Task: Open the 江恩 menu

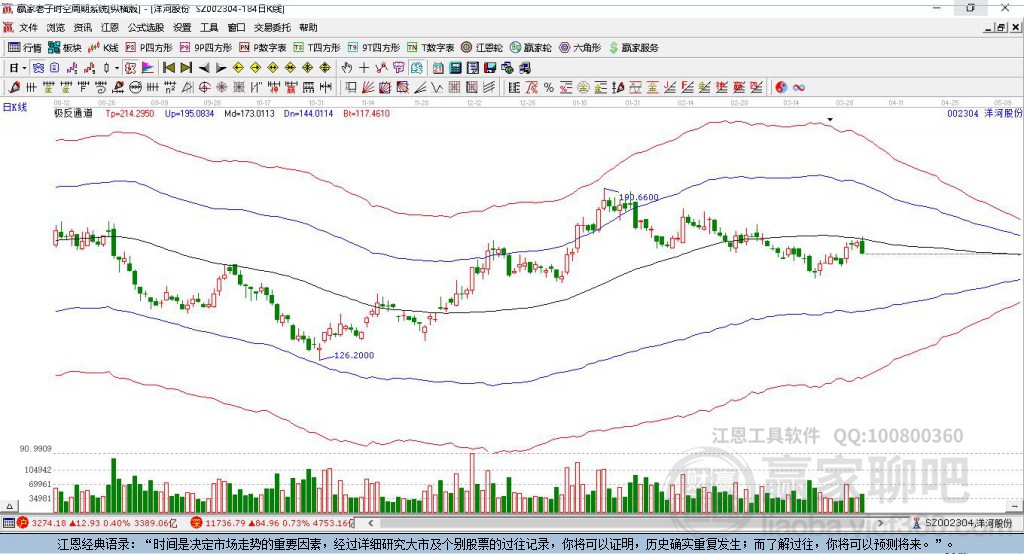Action: coord(110,27)
